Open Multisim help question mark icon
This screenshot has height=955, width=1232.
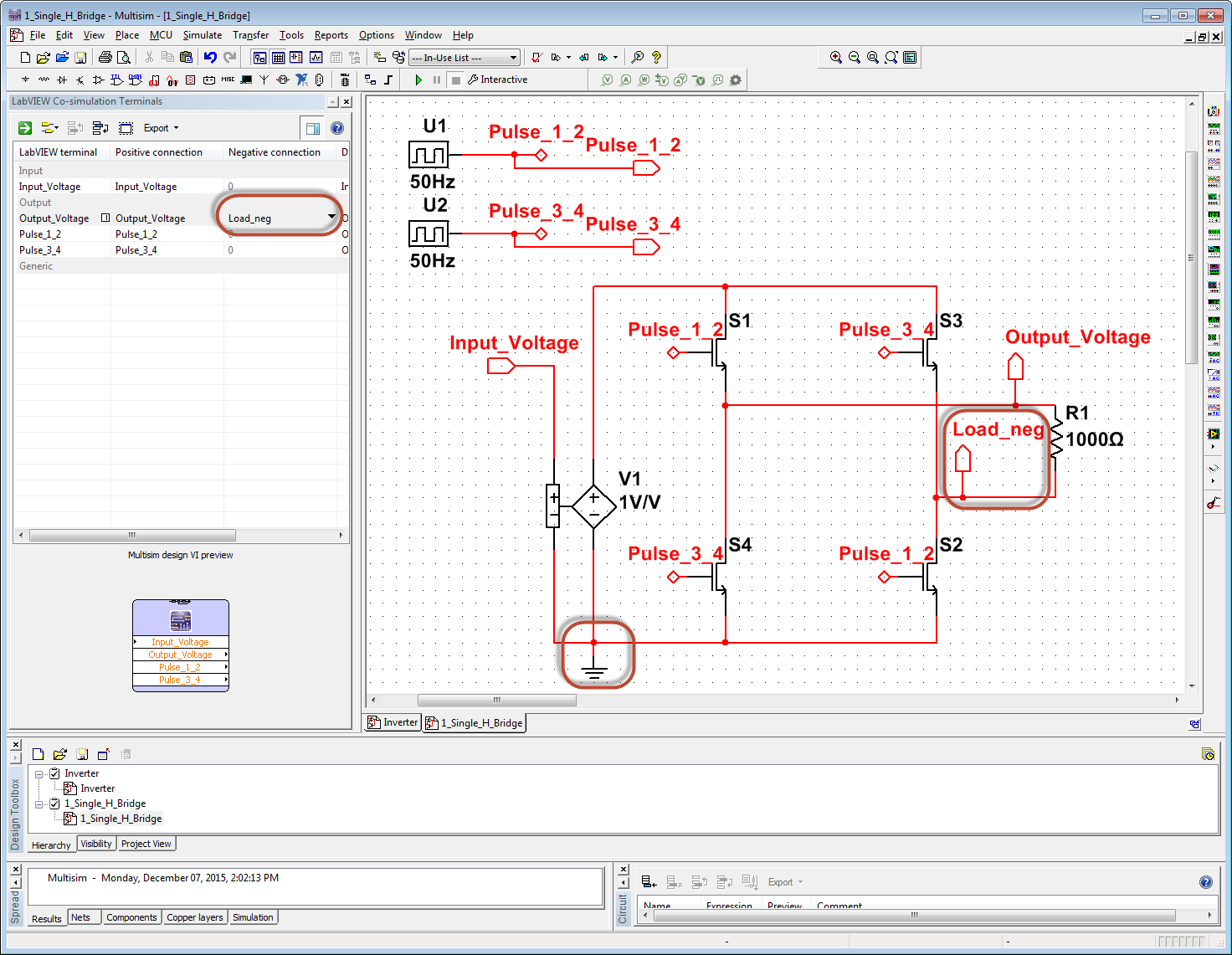656,58
